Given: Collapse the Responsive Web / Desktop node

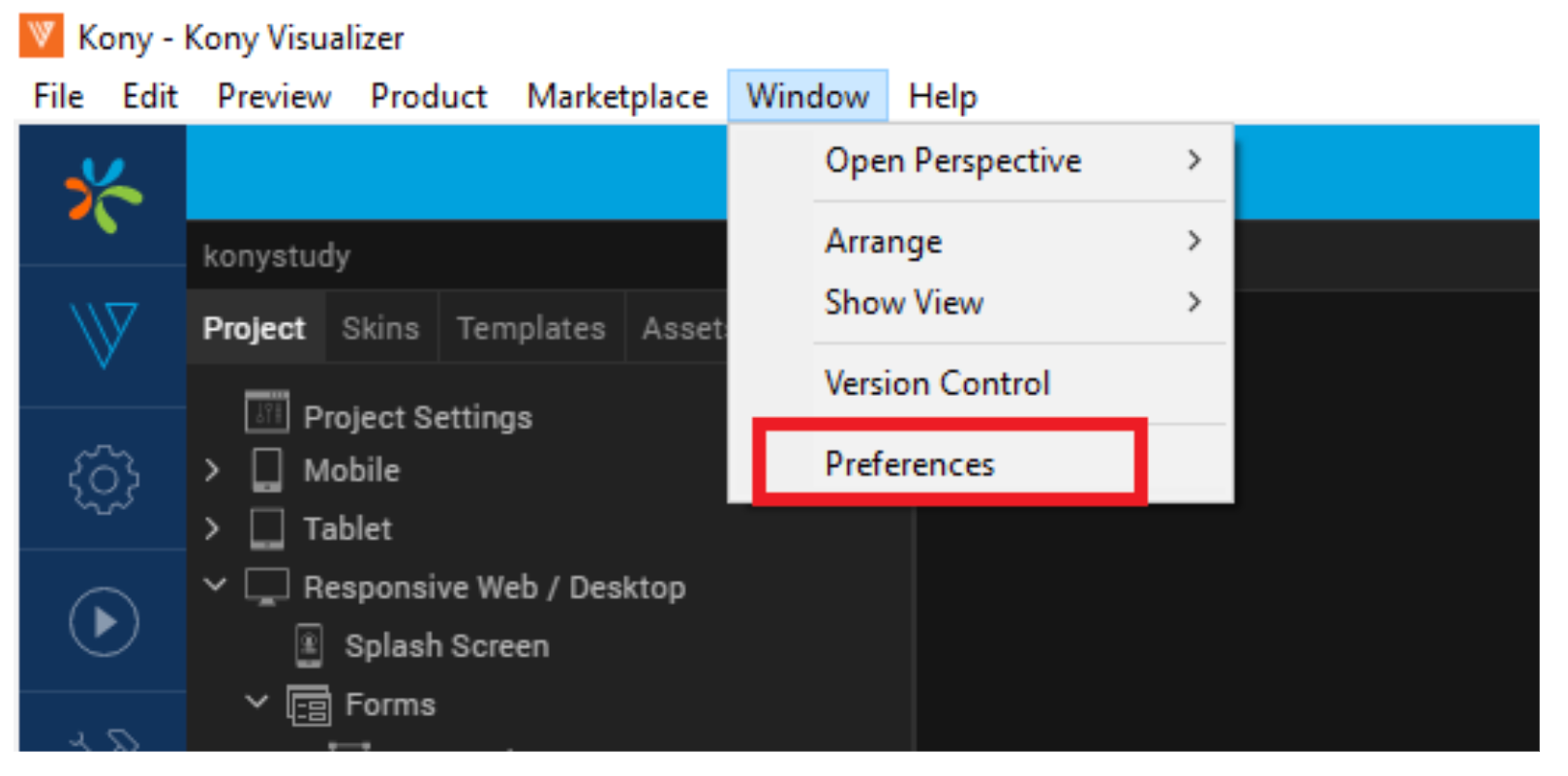Looking at the screenshot, I should (x=215, y=585).
